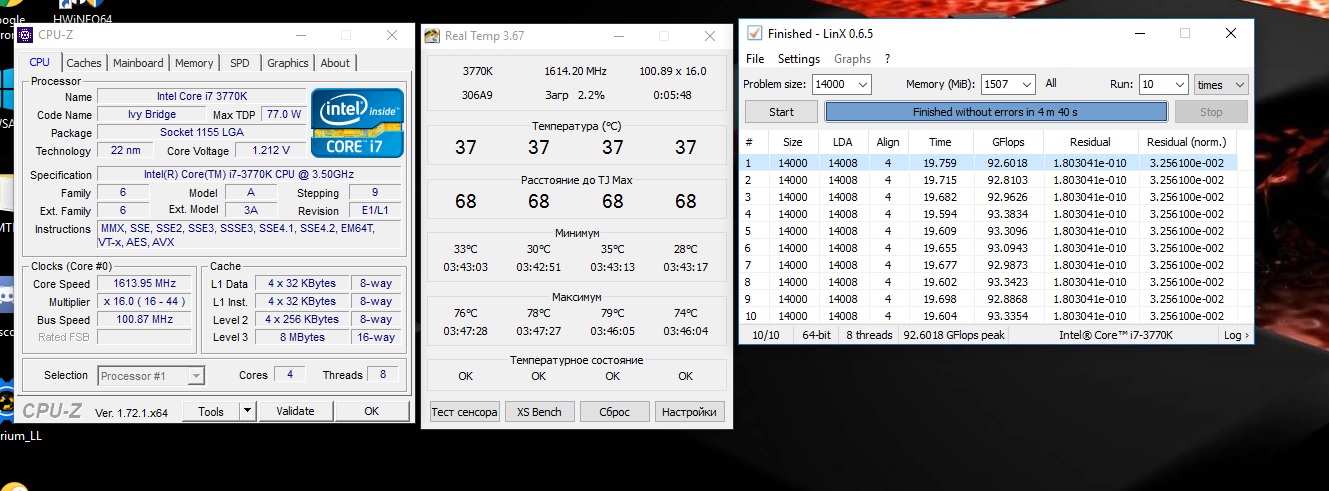The height and width of the screenshot is (491, 1329).
Task: Click the Bus Speed value 100.87 MHz
Action: pyautogui.click(x=145, y=320)
